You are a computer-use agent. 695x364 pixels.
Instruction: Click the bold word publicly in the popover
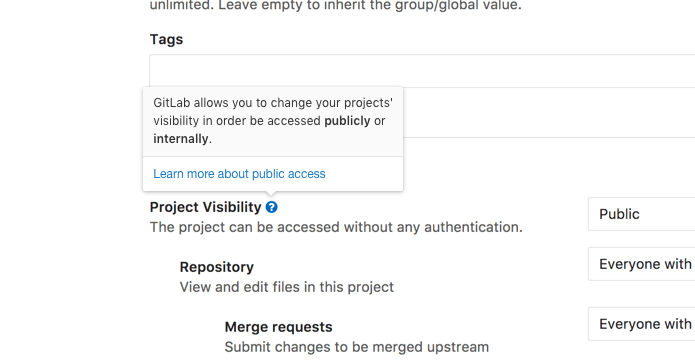click(x=348, y=121)
